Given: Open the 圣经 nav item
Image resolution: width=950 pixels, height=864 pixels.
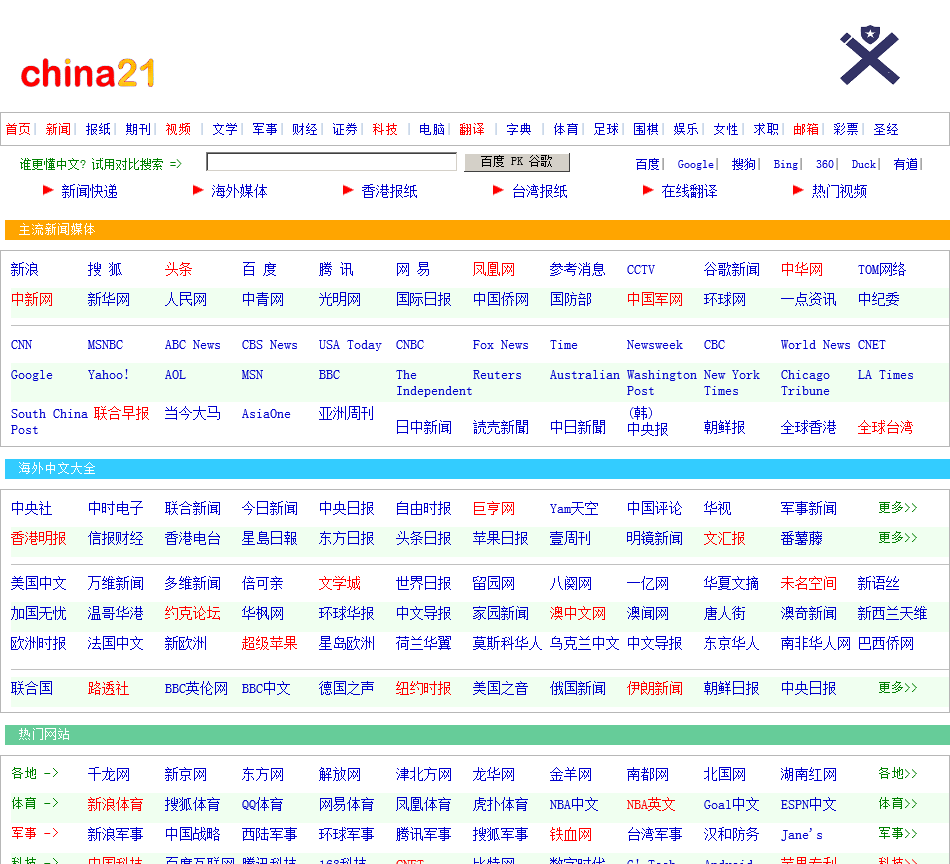Looking at the screenshot, I should point(886,129).
